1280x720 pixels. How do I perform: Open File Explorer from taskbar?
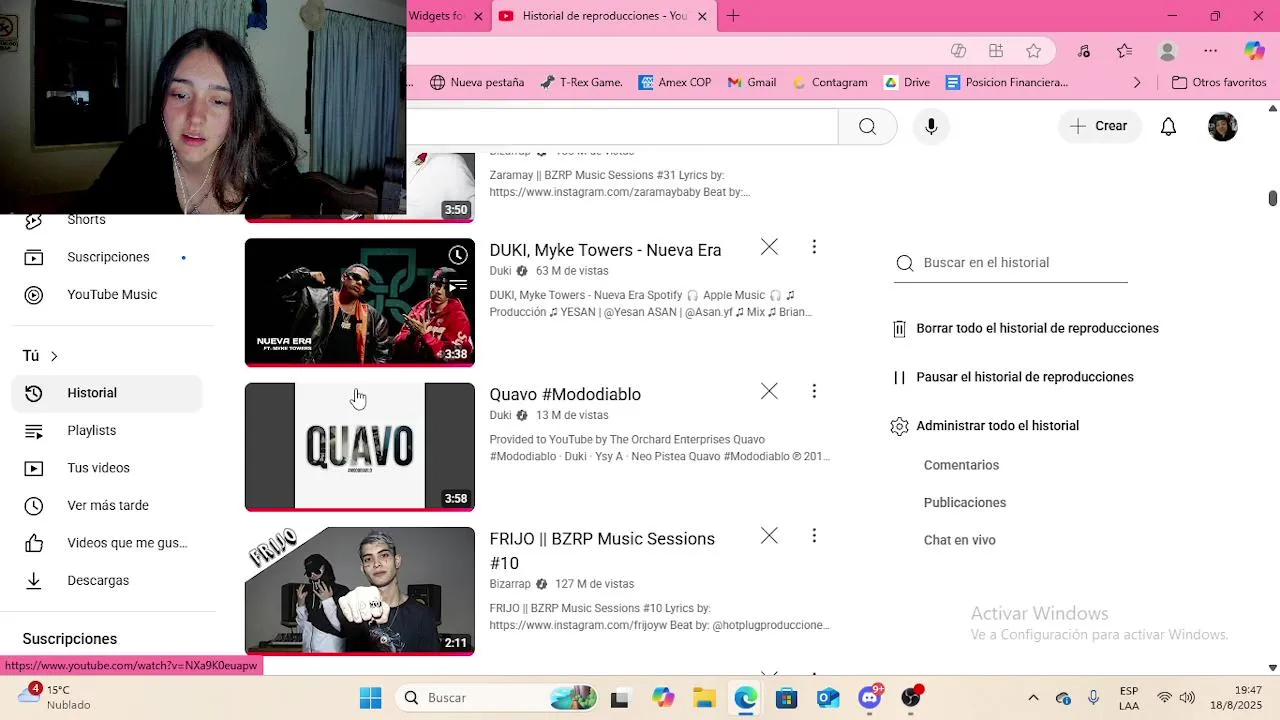pyautogui.click(x=704, y=698)
